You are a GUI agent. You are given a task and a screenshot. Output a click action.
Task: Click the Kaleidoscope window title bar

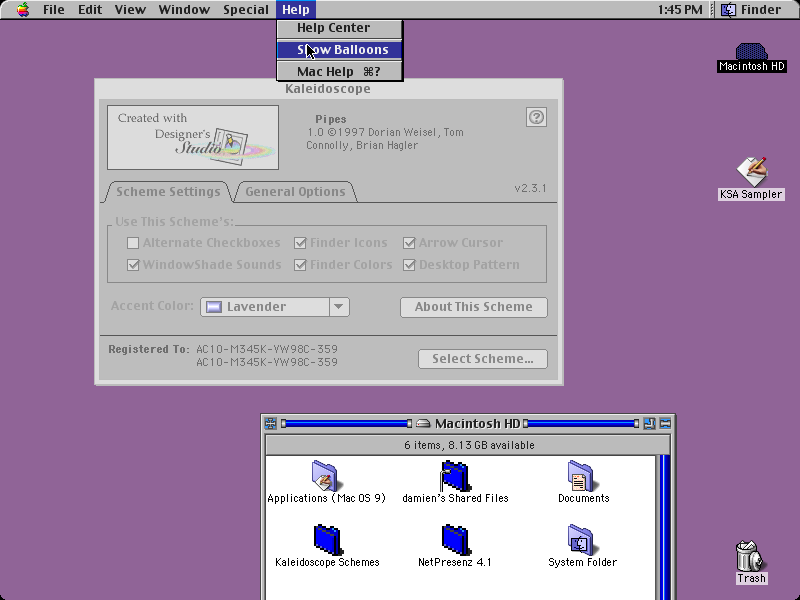(329, 89)
